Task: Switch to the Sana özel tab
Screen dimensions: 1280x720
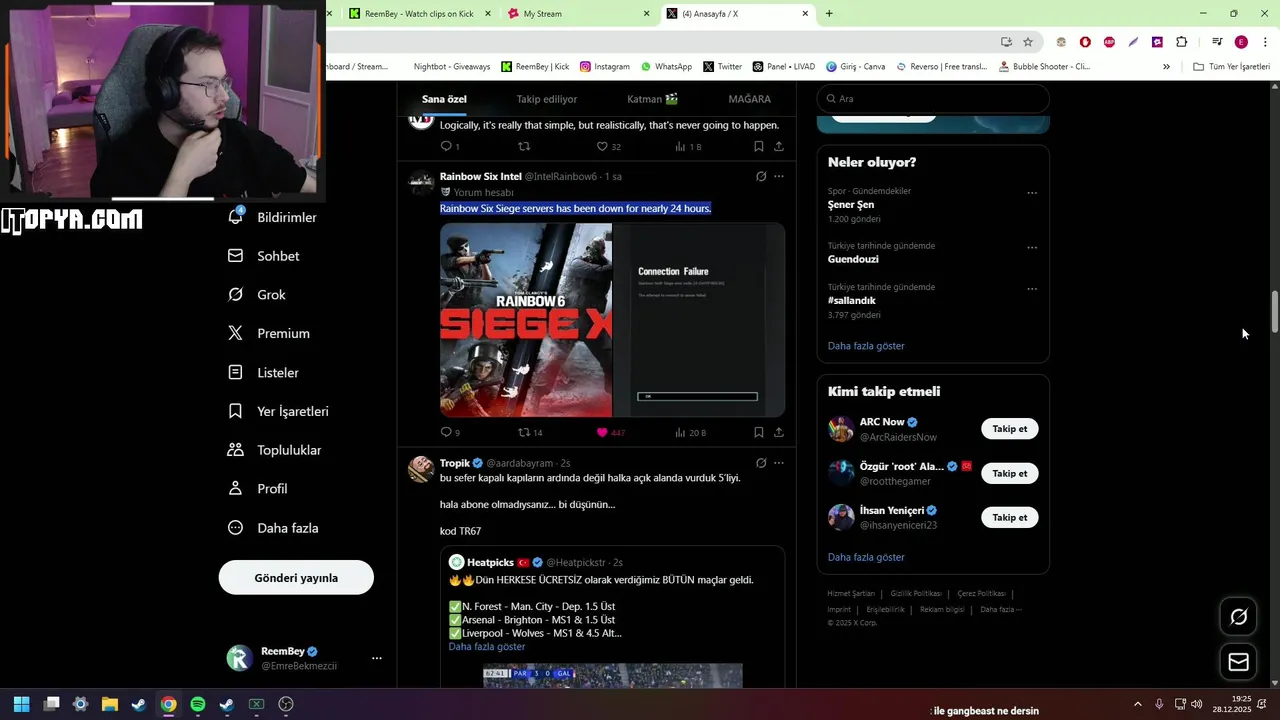Action: coord(444,99)
